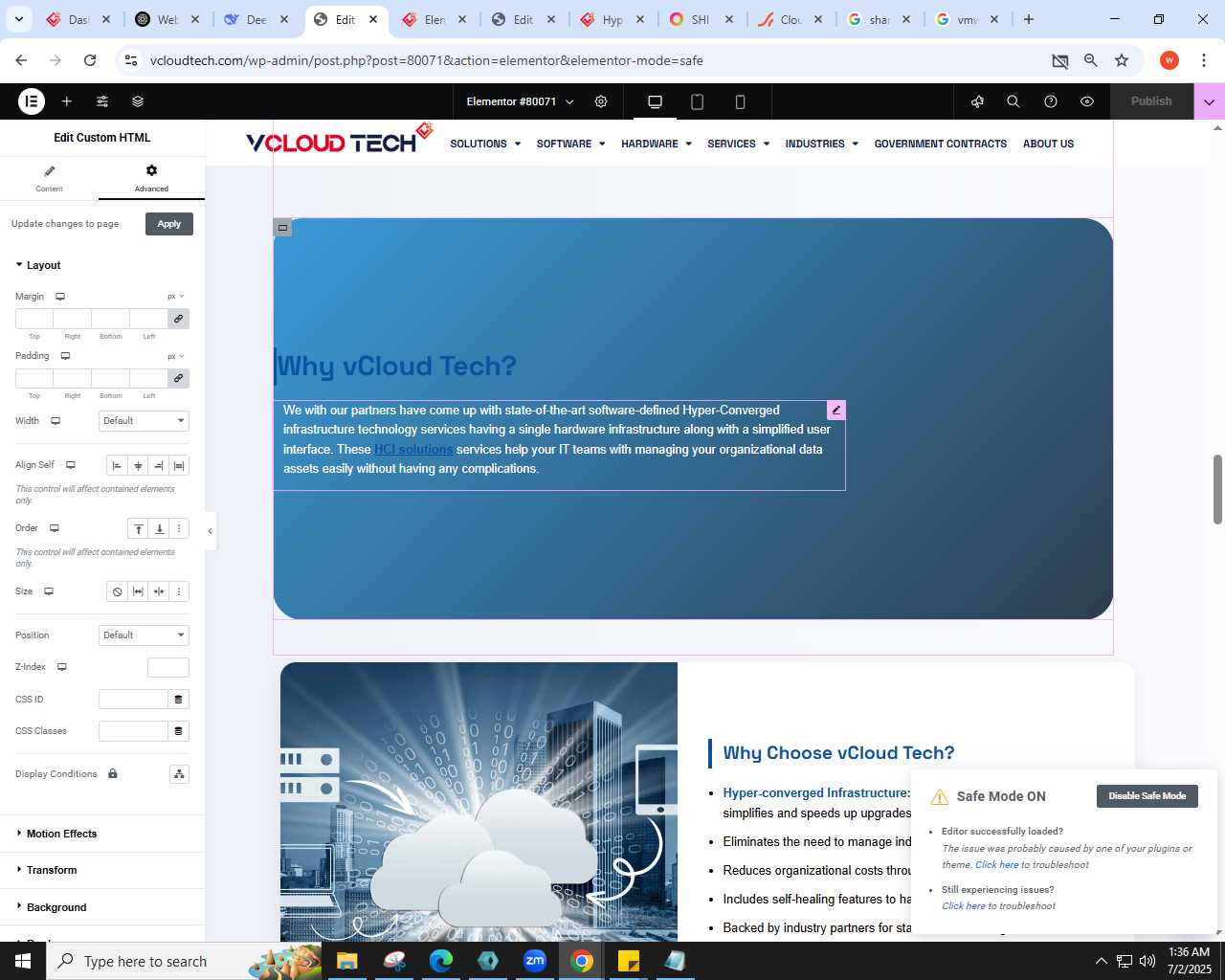This screenshot has height=980, width=1225.
Task: Click the Margin Top input field
Action: pyautogui.click(x=34, y=319)
